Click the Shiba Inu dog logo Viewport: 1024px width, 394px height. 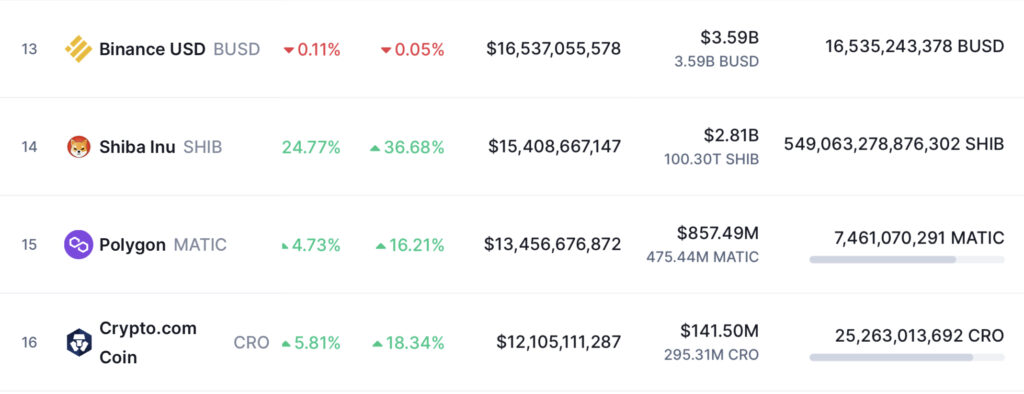[78, 147]
